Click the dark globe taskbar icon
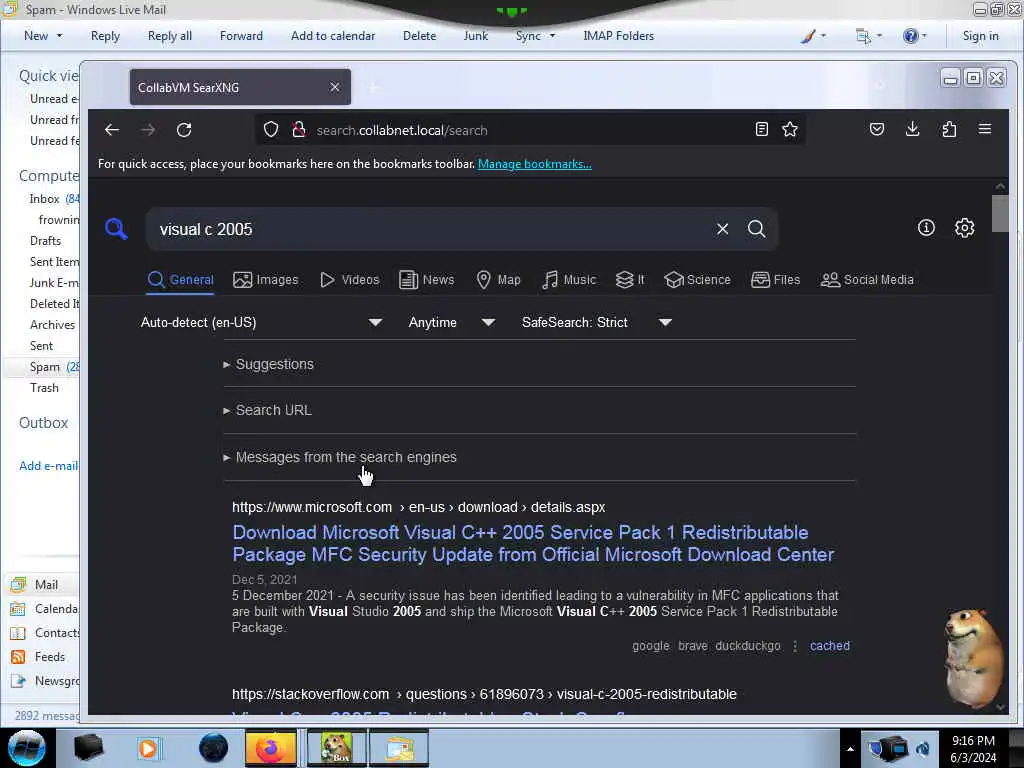 [214, 748]
